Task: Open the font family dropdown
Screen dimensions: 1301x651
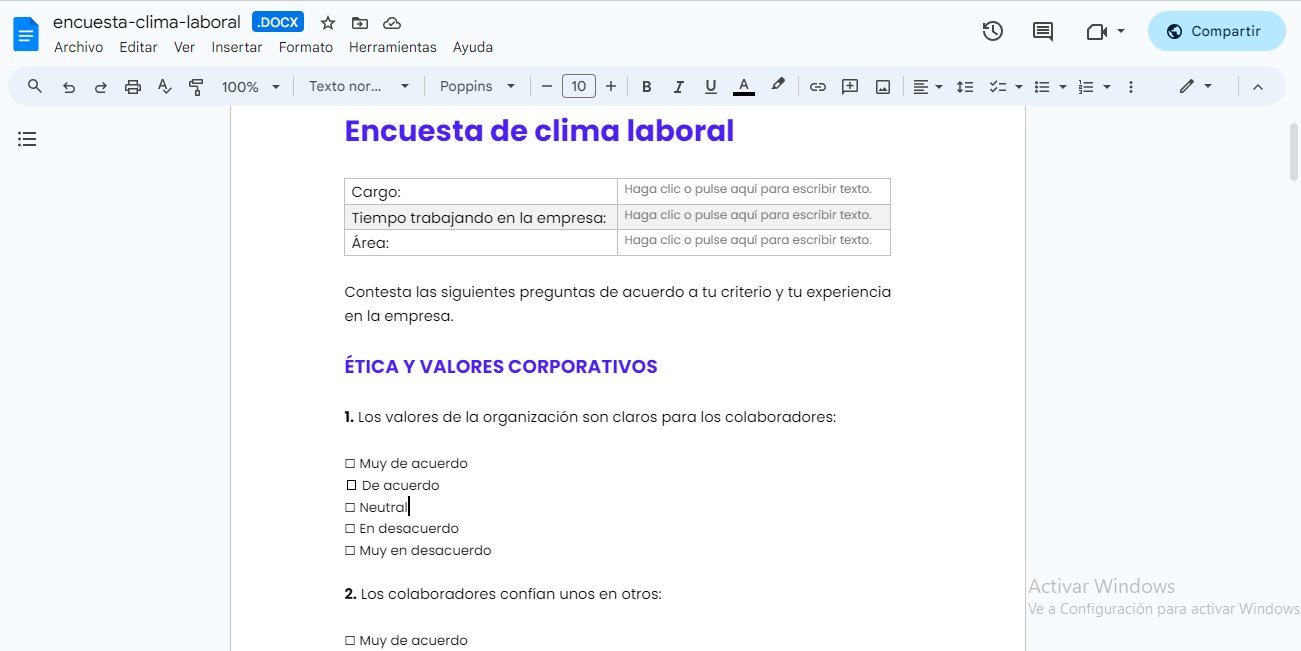Action: [477, 86]
